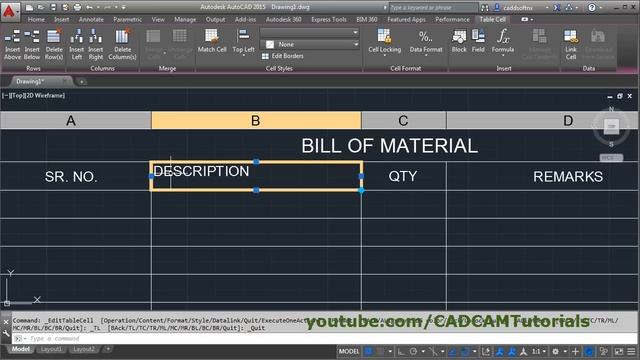Click the Edit Borders button

pyautogui.click(x=282, y=56)
